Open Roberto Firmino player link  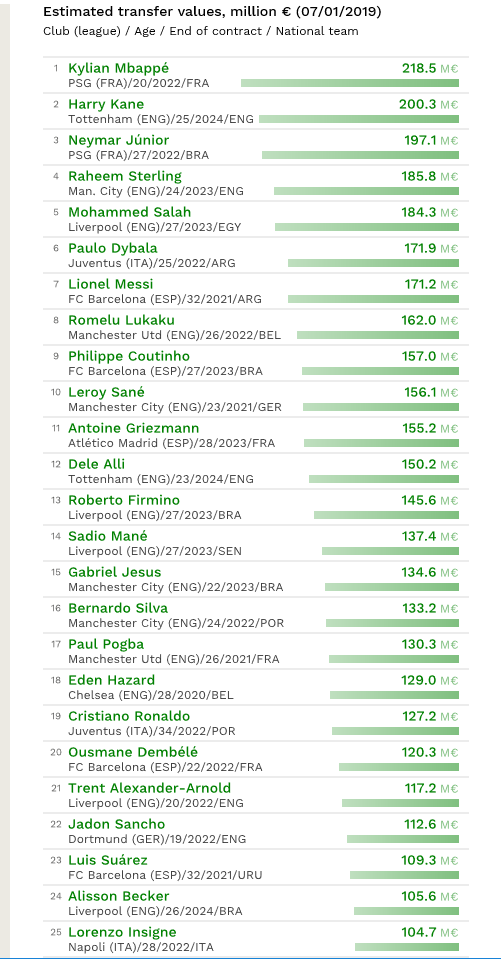(x=124, y=500)
